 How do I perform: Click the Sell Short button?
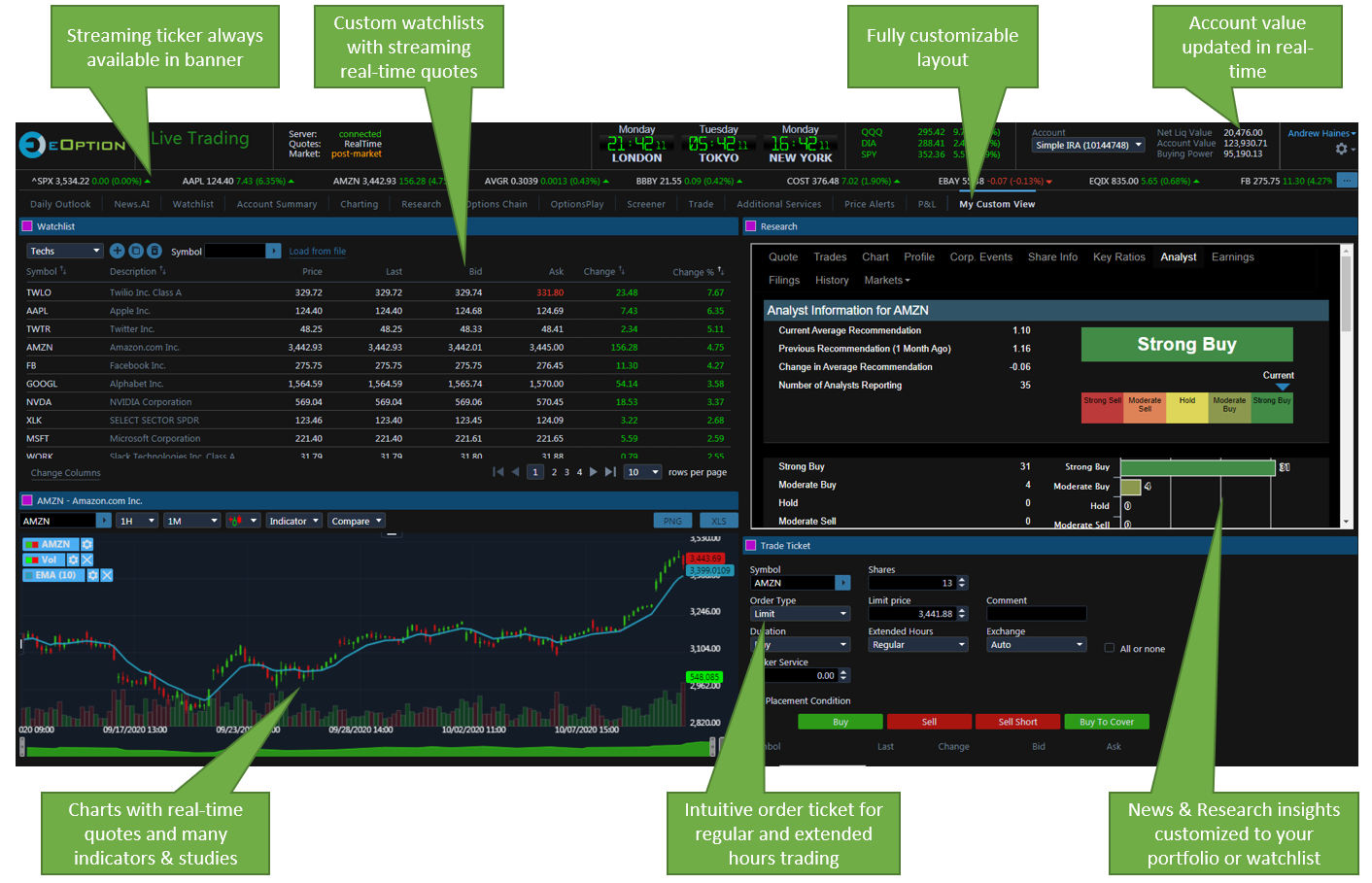point(1017,722)
